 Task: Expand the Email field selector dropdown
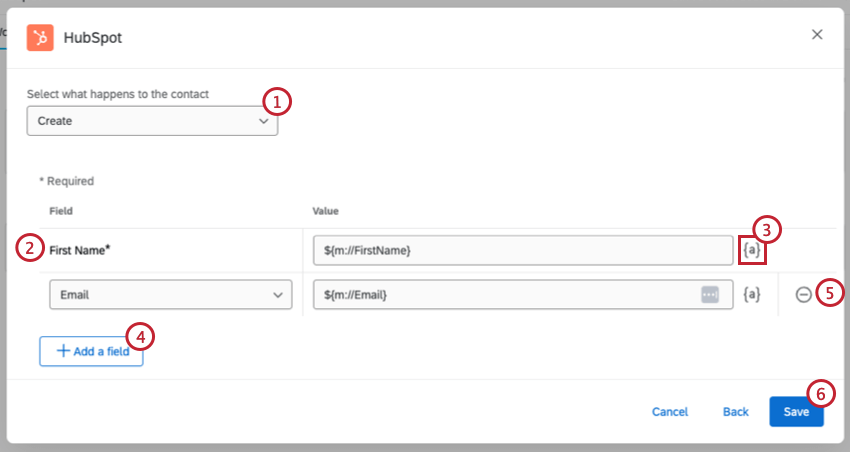click(170, 295)
